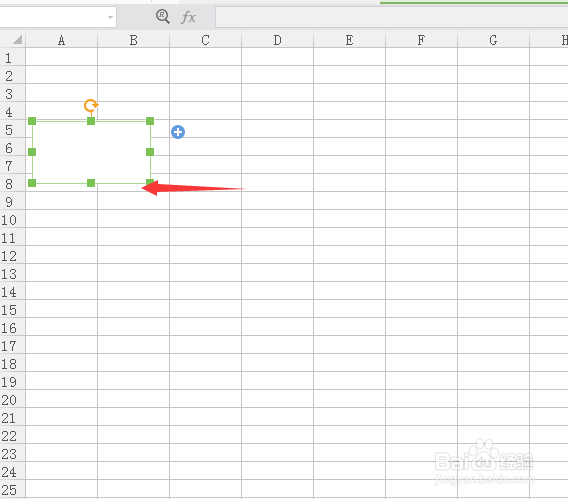568x499 pixels.
Task: Select row 13 header
Action: pyautogui.click(x=12, y=273)
